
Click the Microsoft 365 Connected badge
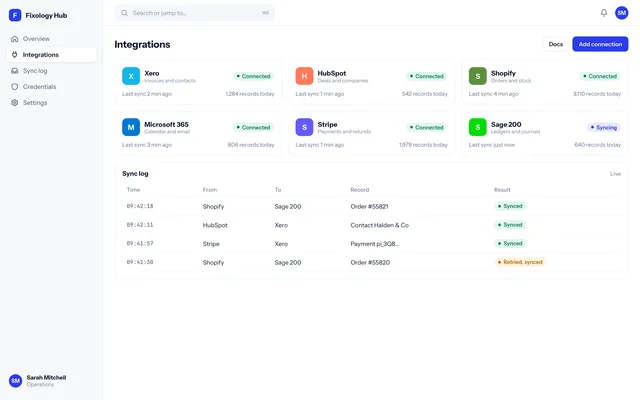[x=253, y=127]
